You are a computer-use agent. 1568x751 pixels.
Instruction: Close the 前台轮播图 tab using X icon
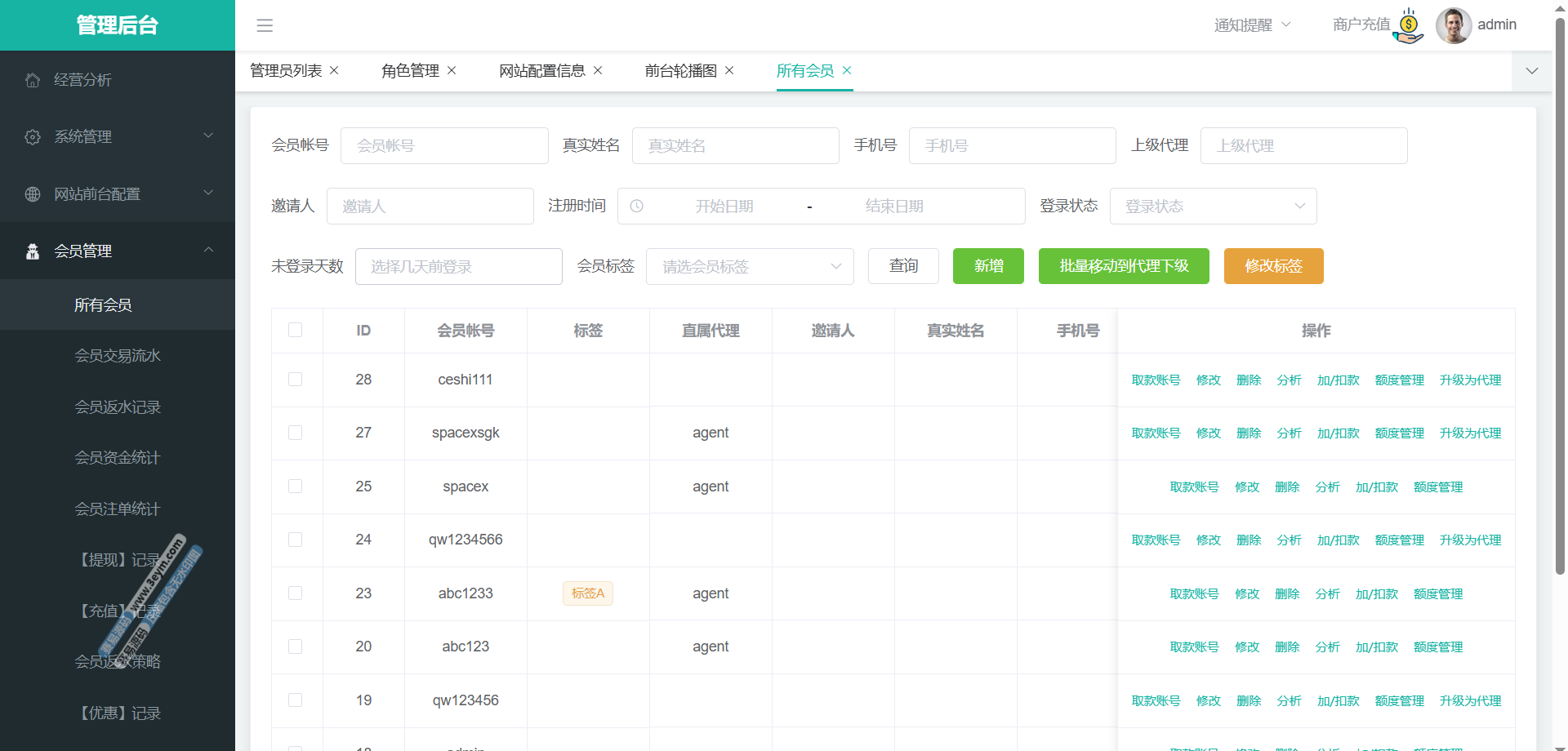click(729, 70)
